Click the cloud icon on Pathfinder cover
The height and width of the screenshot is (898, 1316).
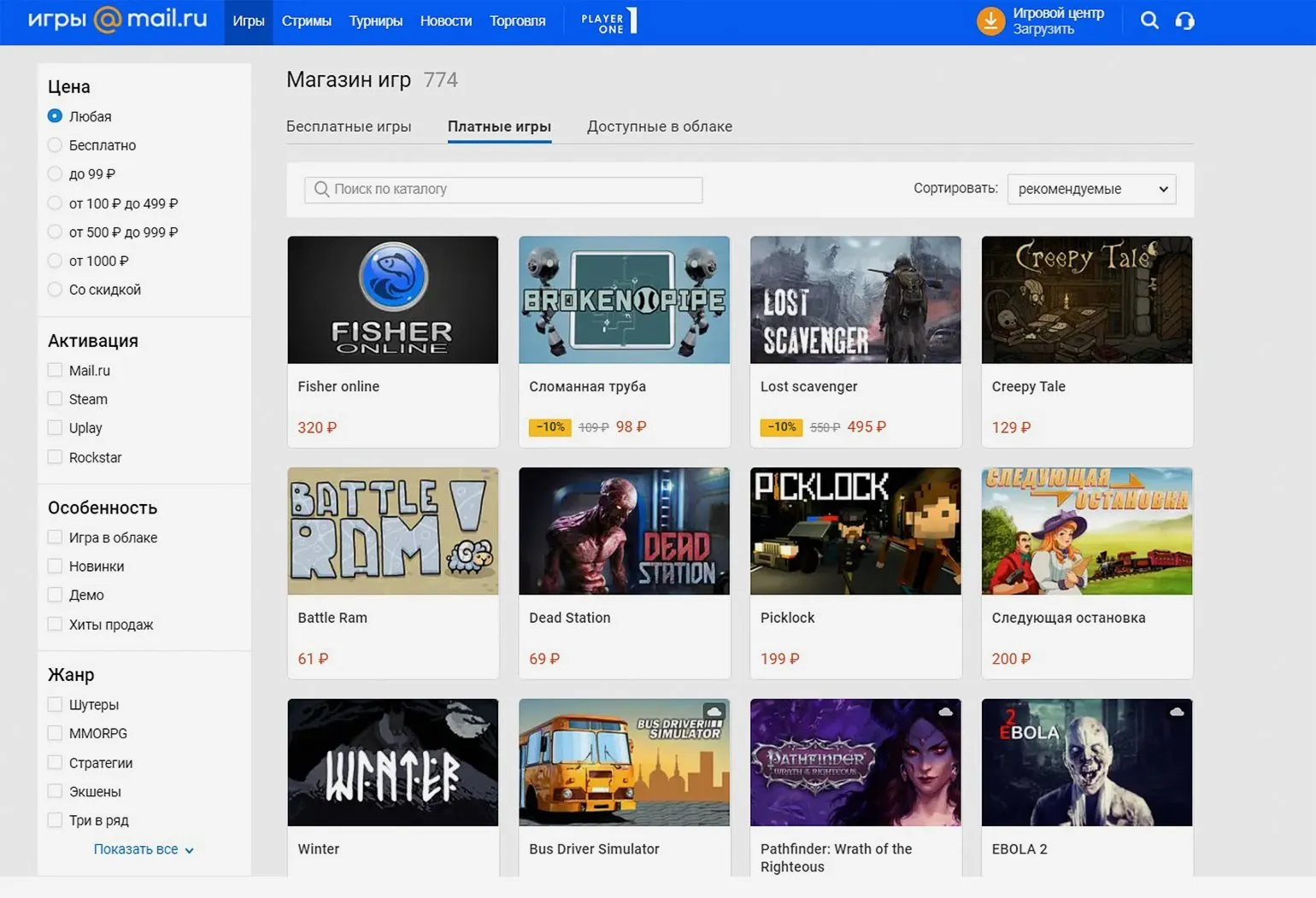click(945, 712)
